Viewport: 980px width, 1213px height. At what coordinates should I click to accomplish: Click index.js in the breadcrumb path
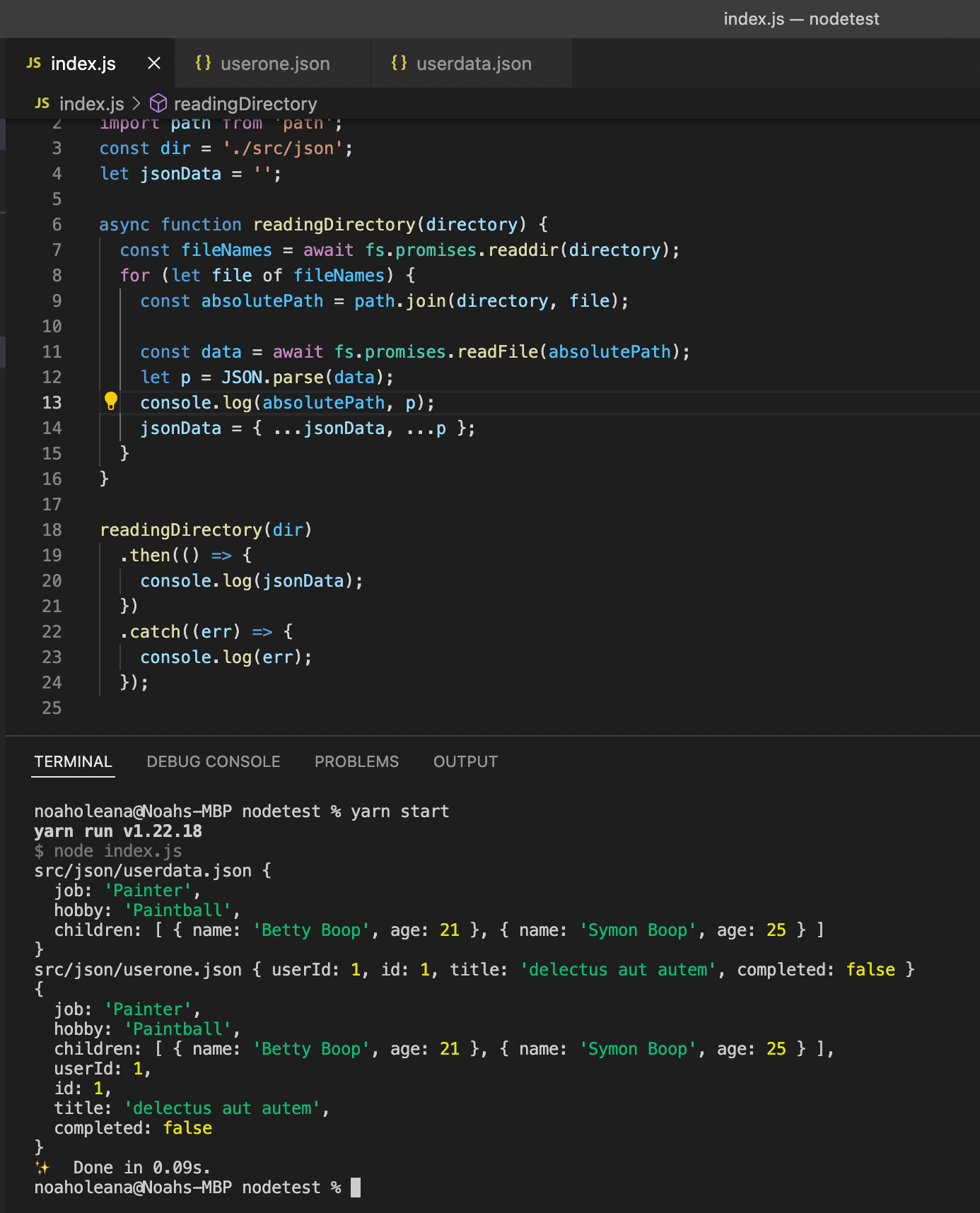91,104
